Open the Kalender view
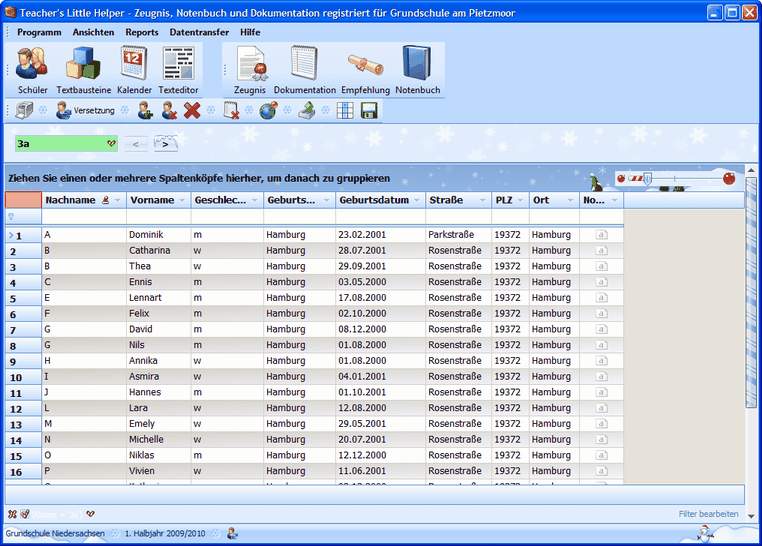The width and height of the screenshot is (762, 546). pos(134,70)
